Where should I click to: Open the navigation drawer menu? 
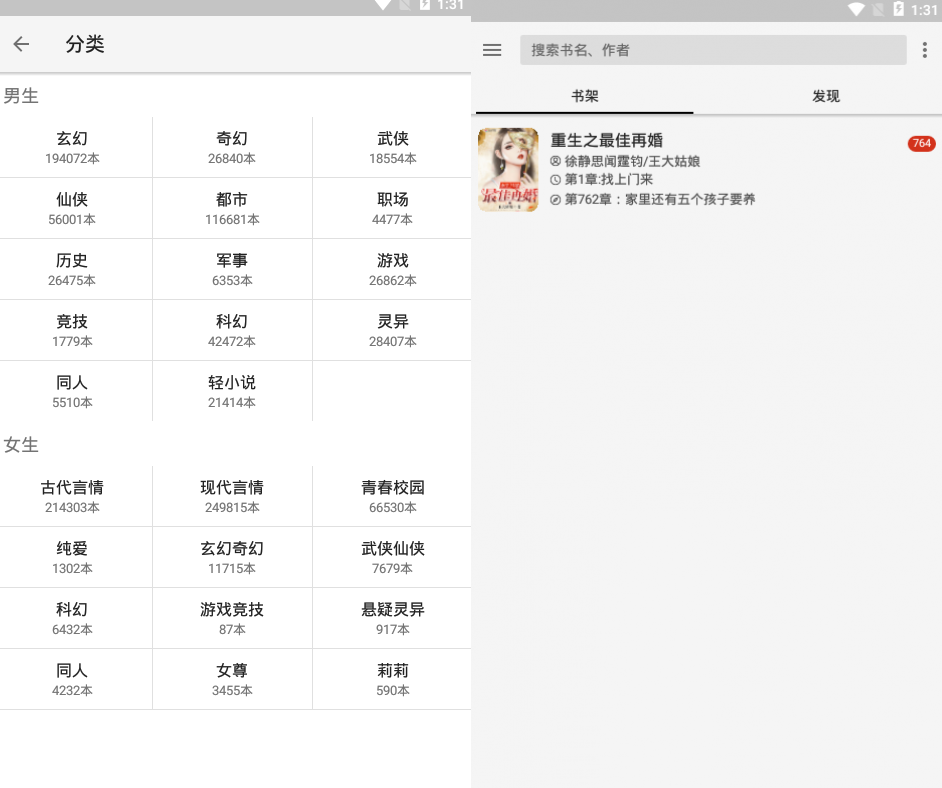[491, 50]
